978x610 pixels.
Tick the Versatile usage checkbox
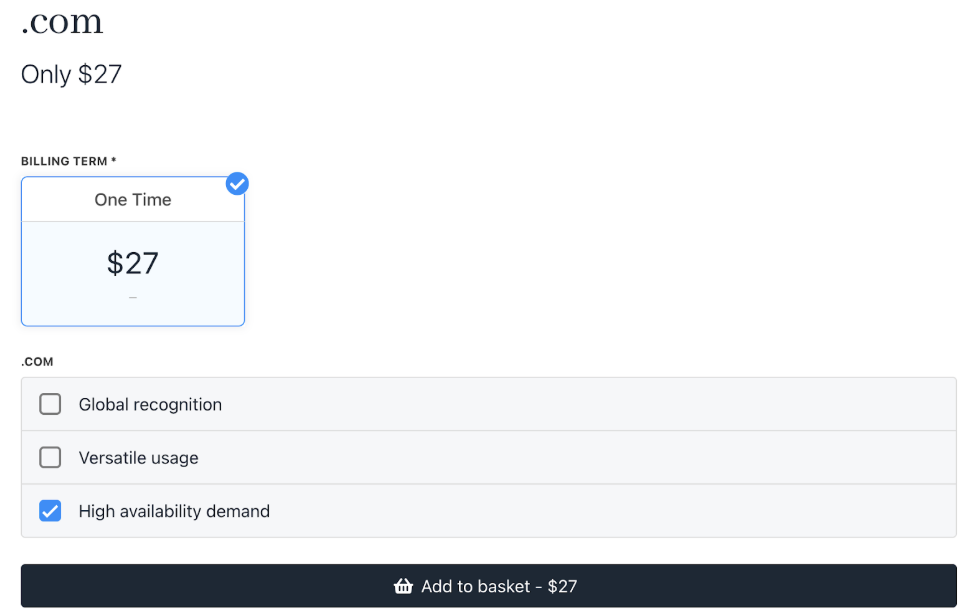click(50, 457)
